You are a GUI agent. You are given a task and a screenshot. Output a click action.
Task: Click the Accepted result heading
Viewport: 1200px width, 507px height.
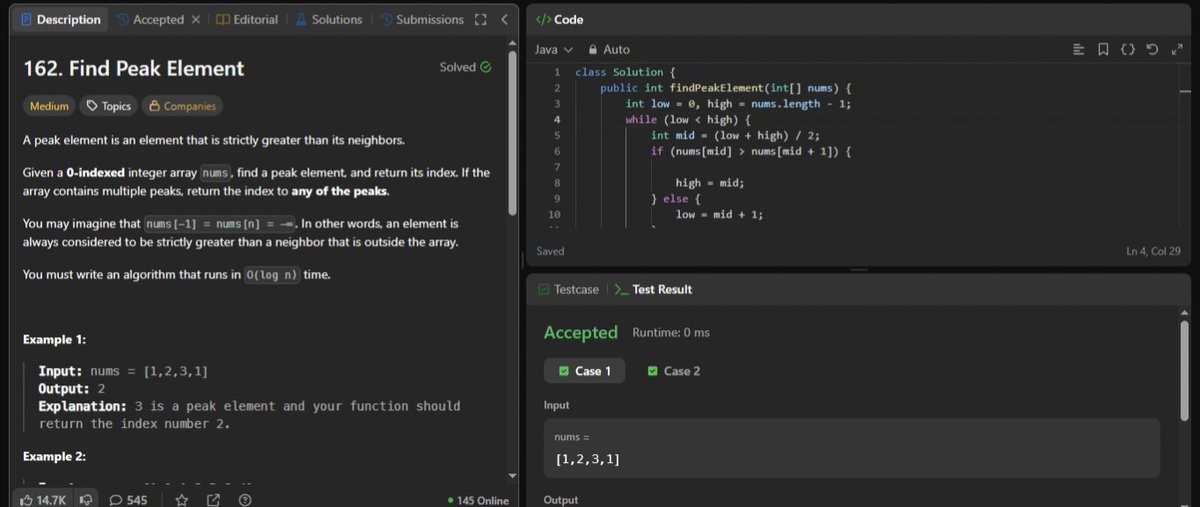click(581, 332)
